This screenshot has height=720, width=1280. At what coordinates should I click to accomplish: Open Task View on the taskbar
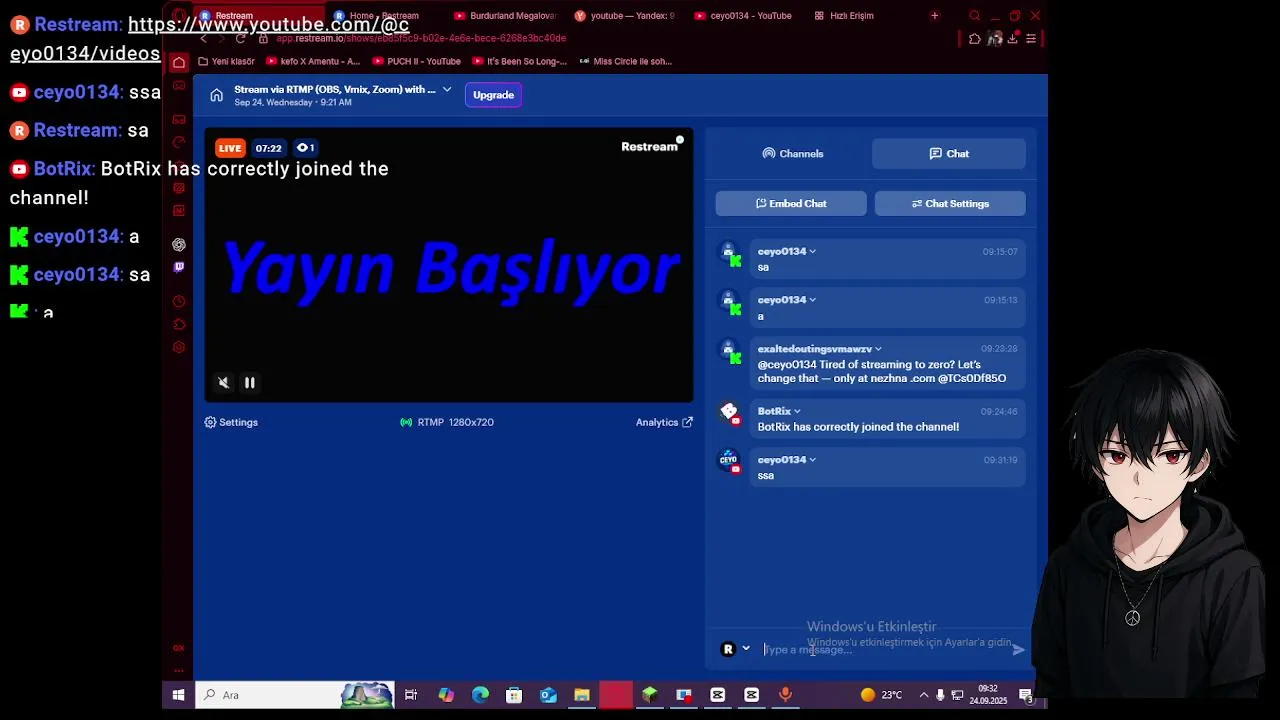coord(411,695)
